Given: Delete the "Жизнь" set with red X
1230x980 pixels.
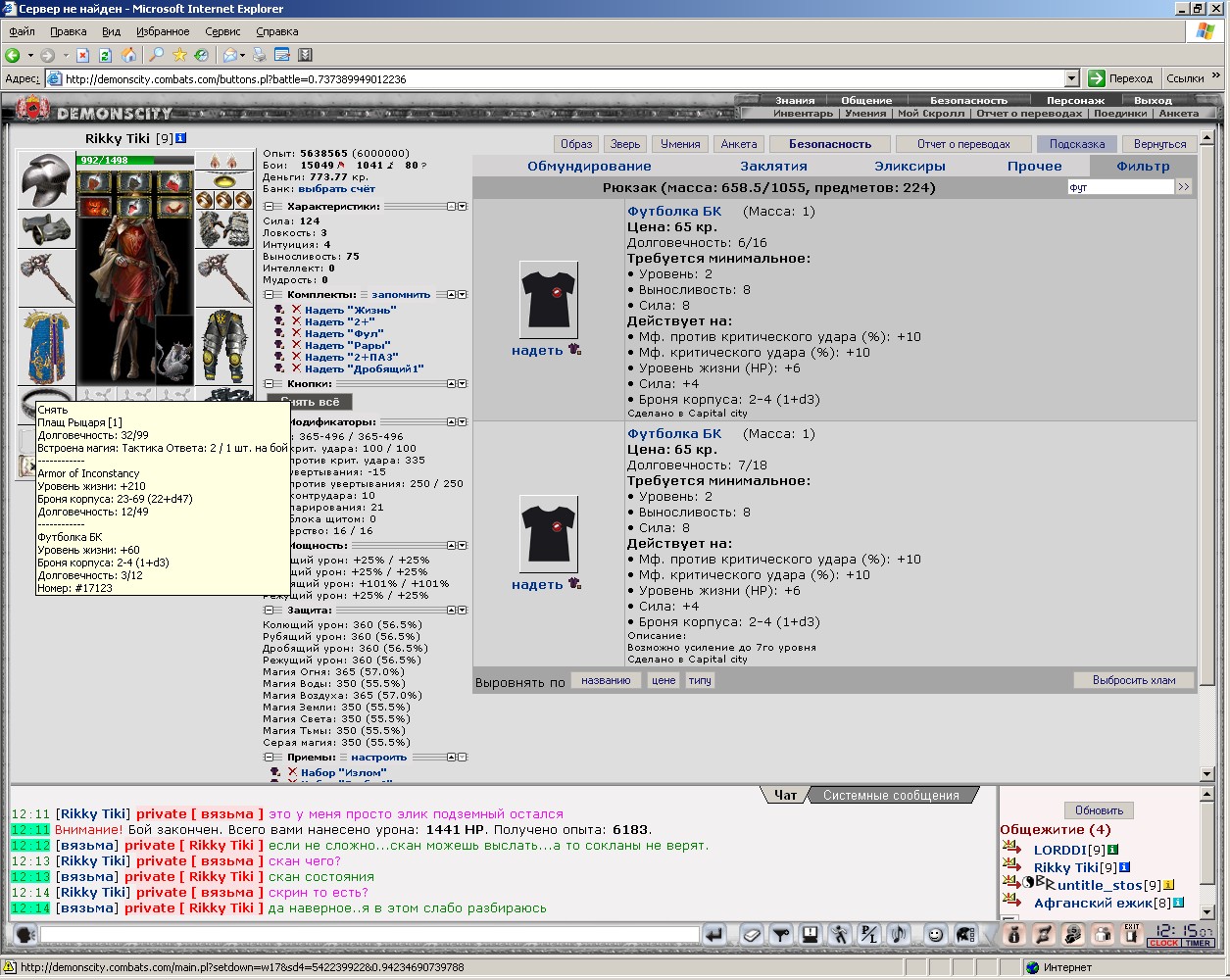Looking at the screenshot, I should (296, 310).
